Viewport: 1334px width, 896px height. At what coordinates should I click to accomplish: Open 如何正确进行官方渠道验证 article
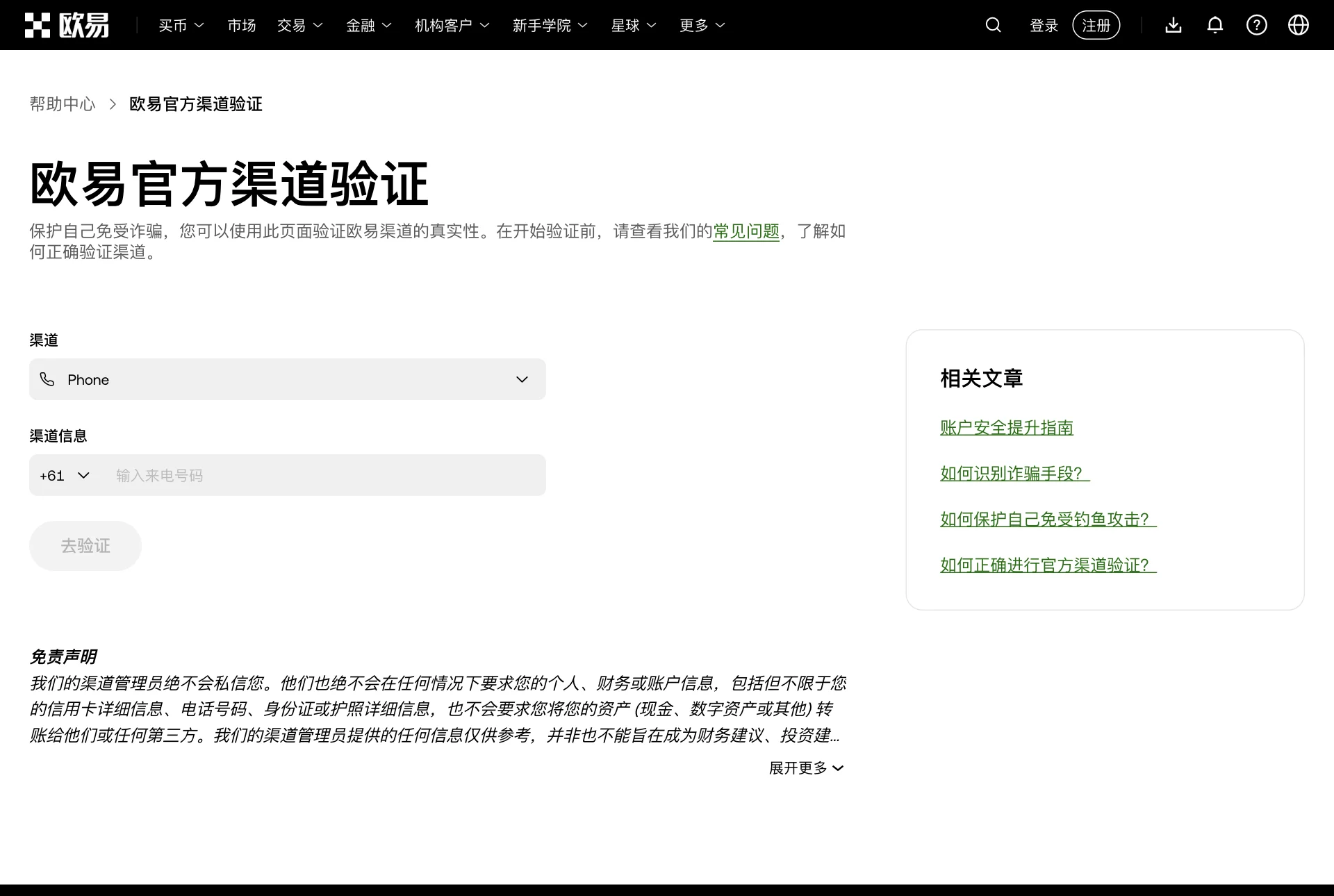click(x=1048, y=565)
